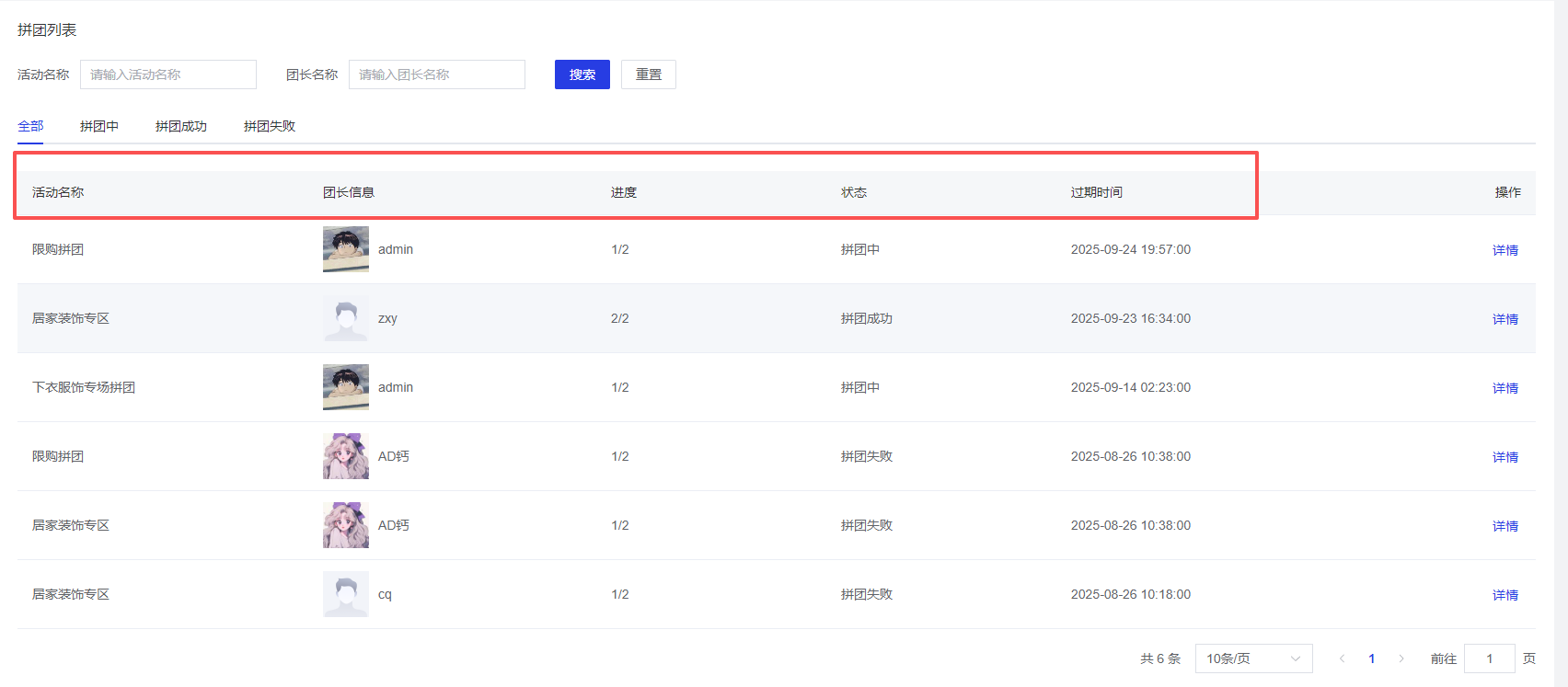1568x687 pixels.
Task: Open the 10条/页 page size dropdown
Action: point(1252,658)
